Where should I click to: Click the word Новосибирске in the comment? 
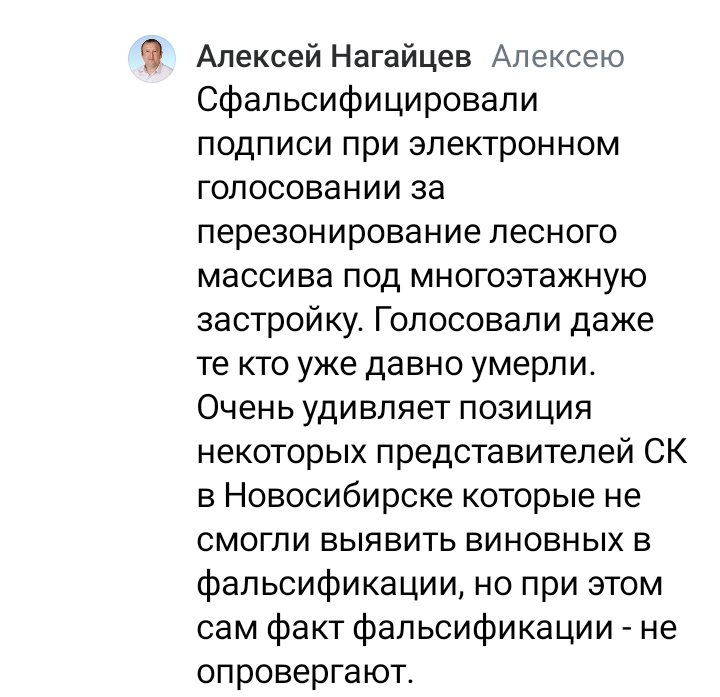(339, 496)
